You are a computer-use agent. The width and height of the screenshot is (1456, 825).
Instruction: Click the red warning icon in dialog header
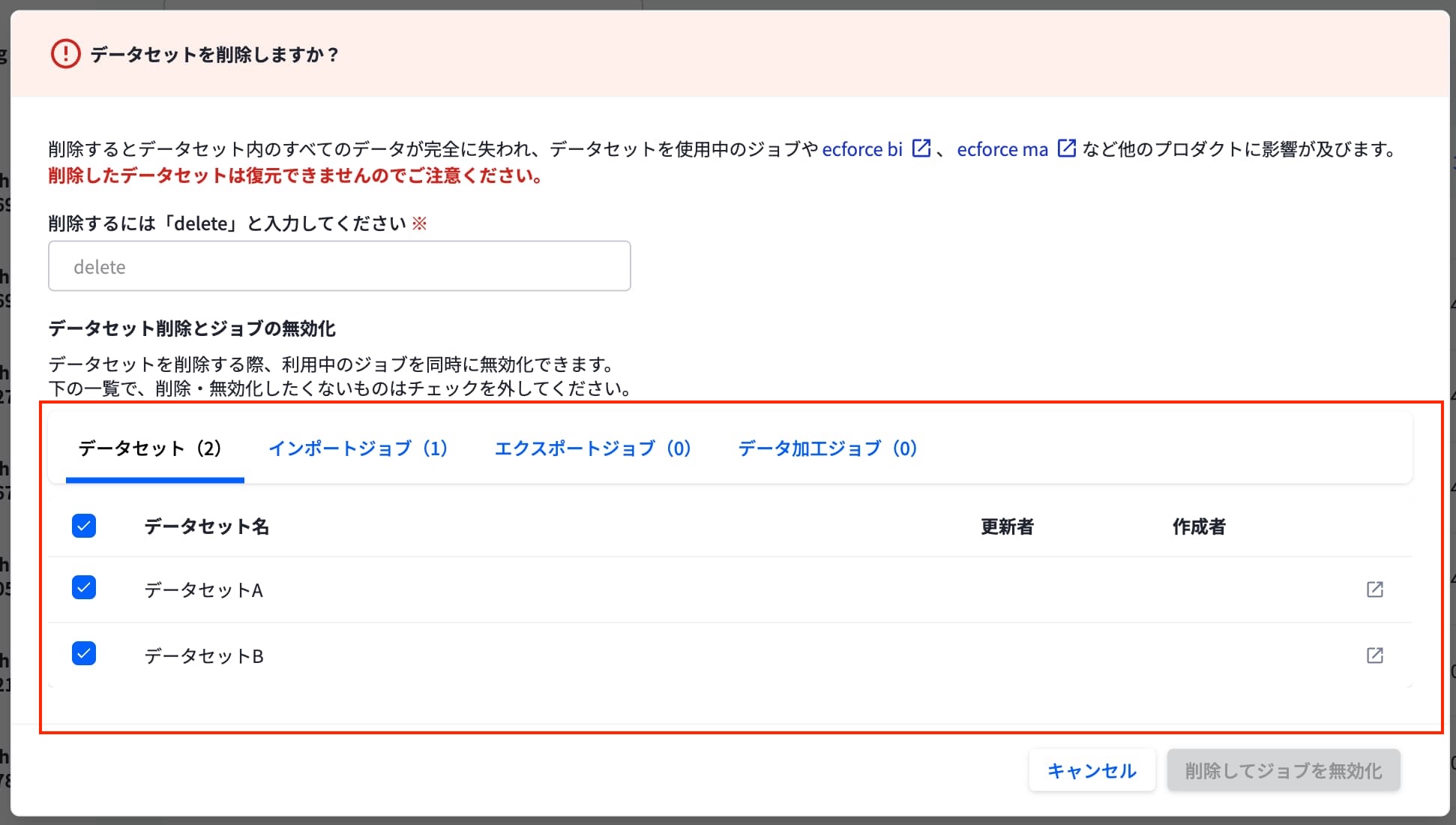pyautogui.click(x=65, y=54)
